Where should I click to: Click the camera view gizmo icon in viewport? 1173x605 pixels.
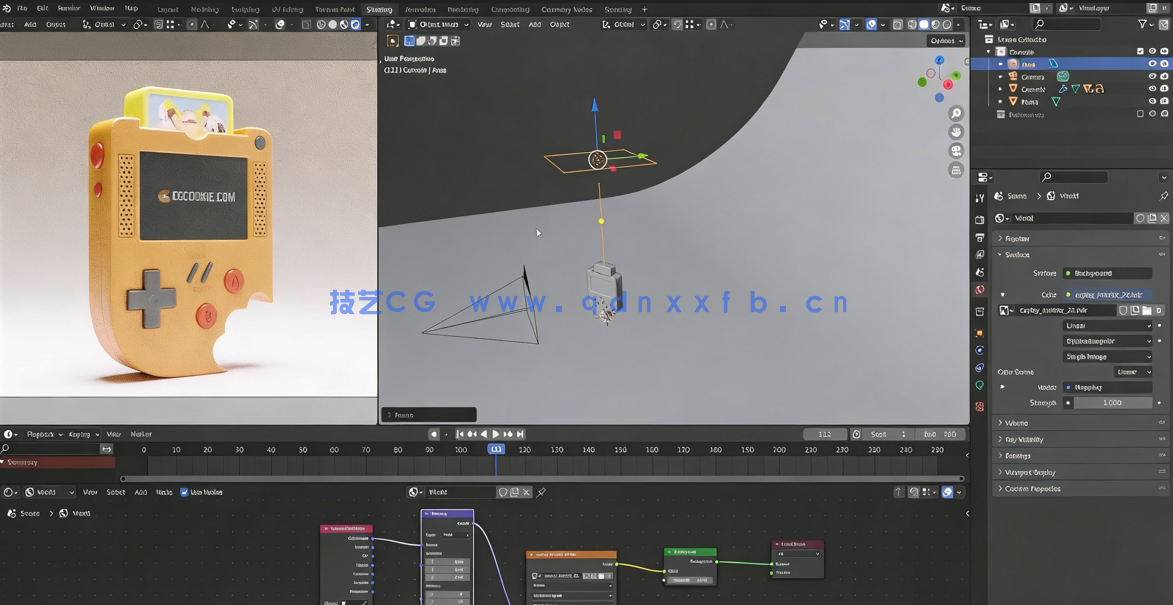[x=956, y=150]
